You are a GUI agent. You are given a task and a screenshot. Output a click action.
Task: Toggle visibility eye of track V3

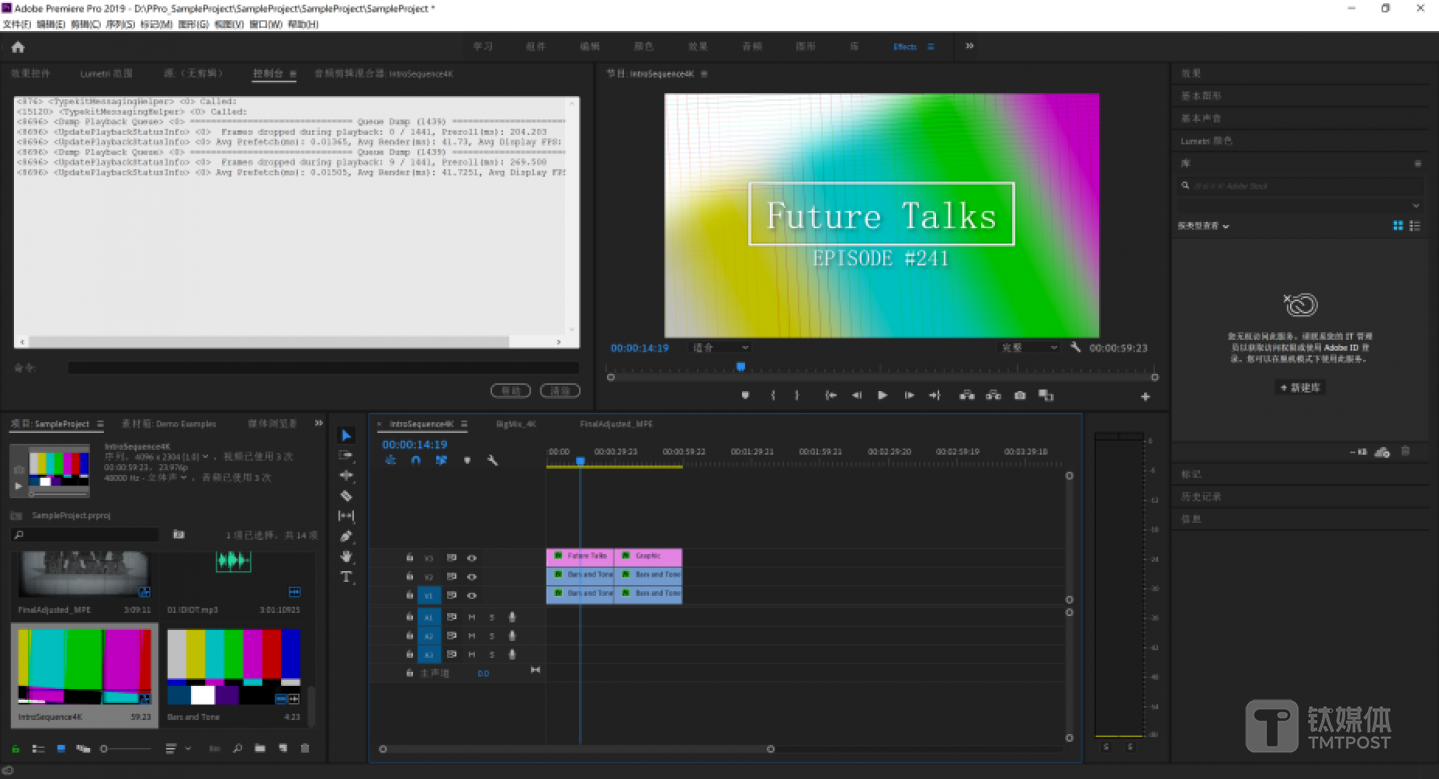point(471,558)
